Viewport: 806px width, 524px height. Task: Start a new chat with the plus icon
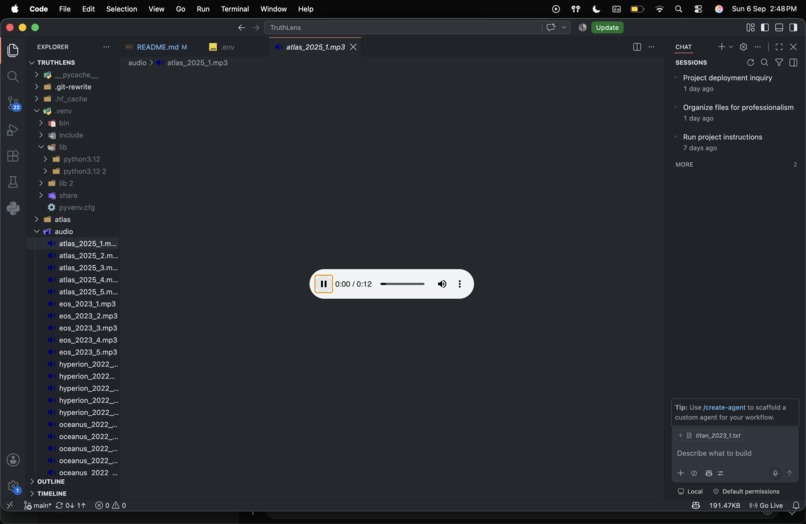pos(721,47)
